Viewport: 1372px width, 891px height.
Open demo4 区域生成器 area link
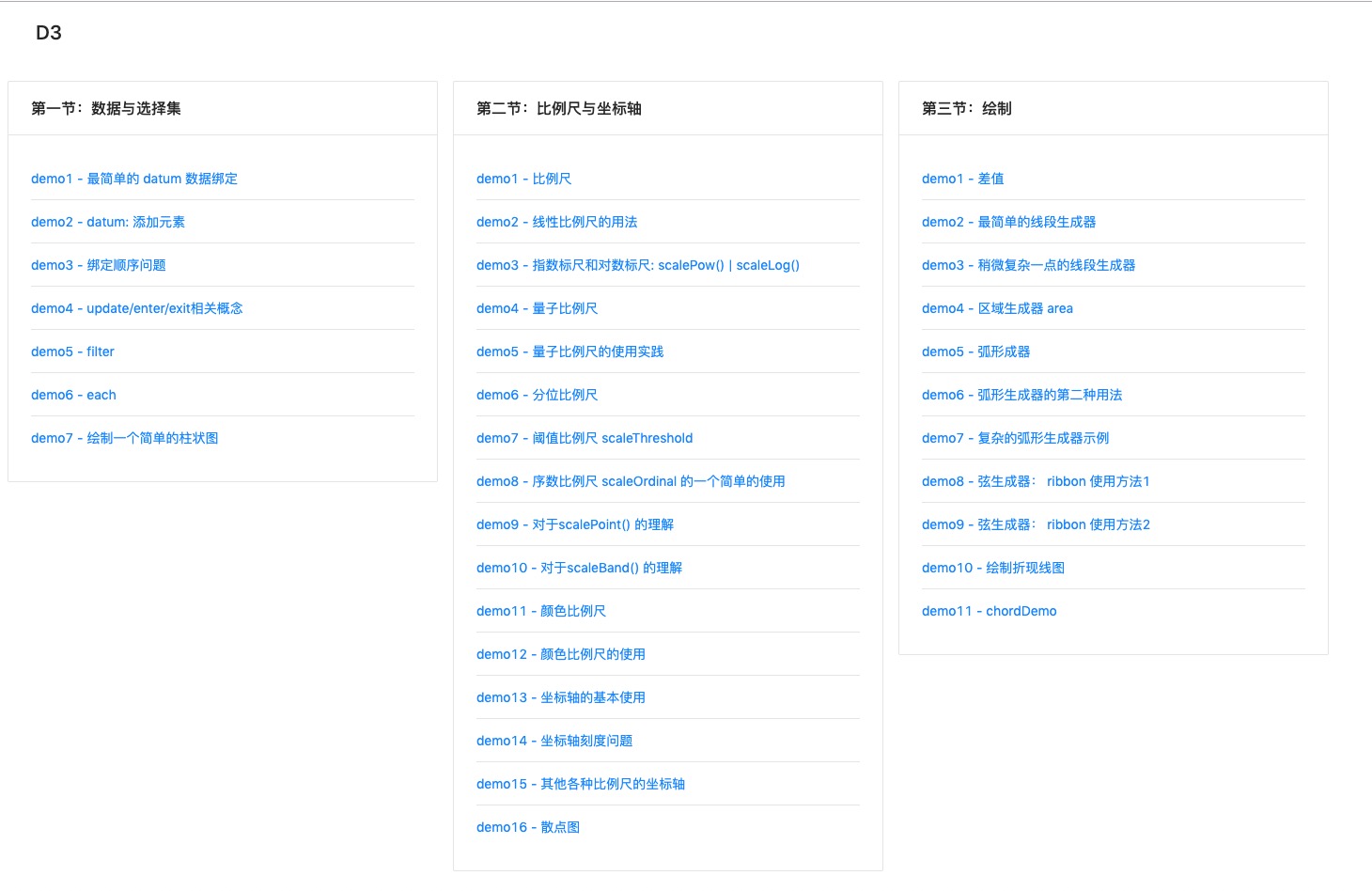[997, 308]
